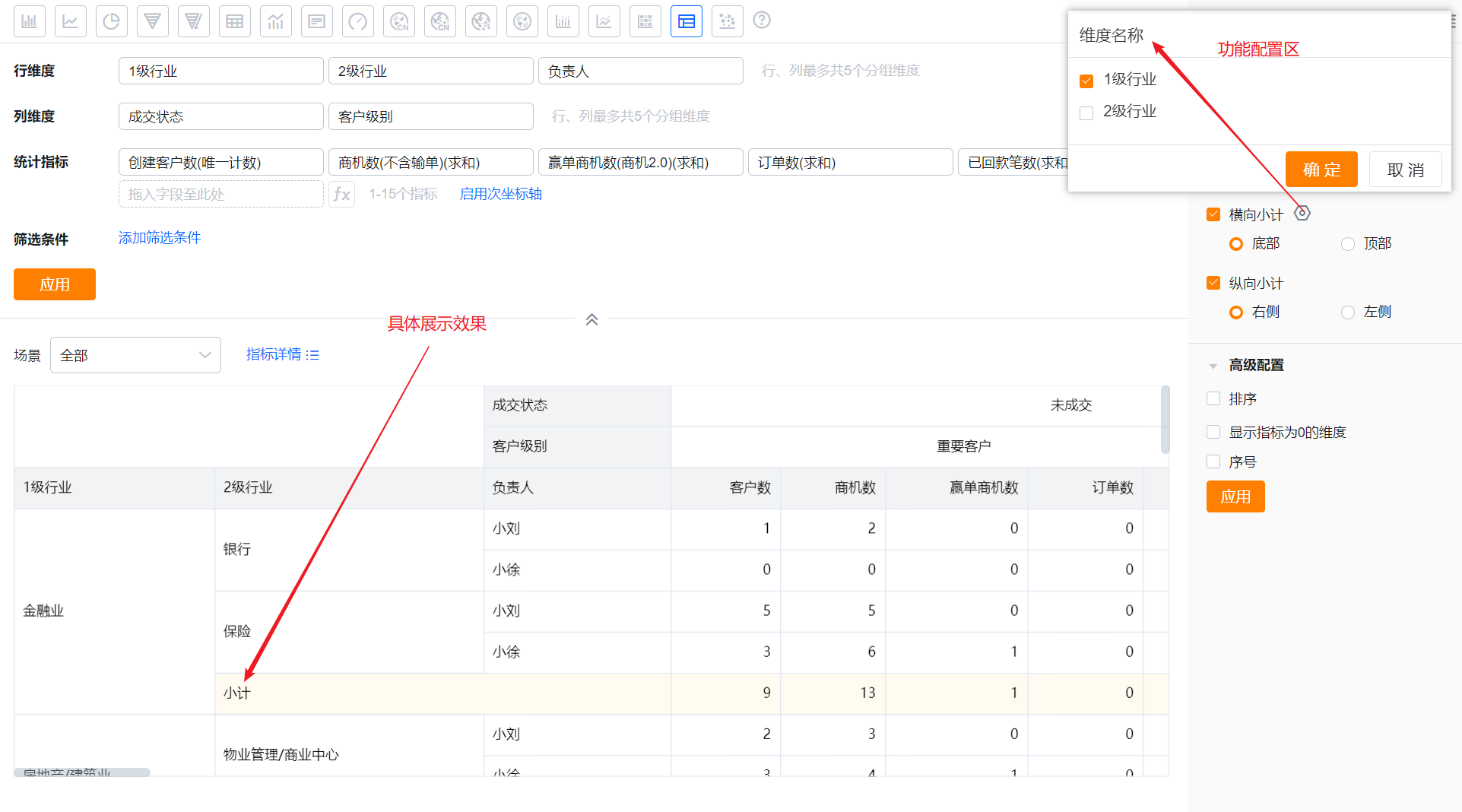The height and width of the screenshot is (812, 1462).
Task: Collapse the configuration panel with the chevron
Action: click(x=591, y=319)
